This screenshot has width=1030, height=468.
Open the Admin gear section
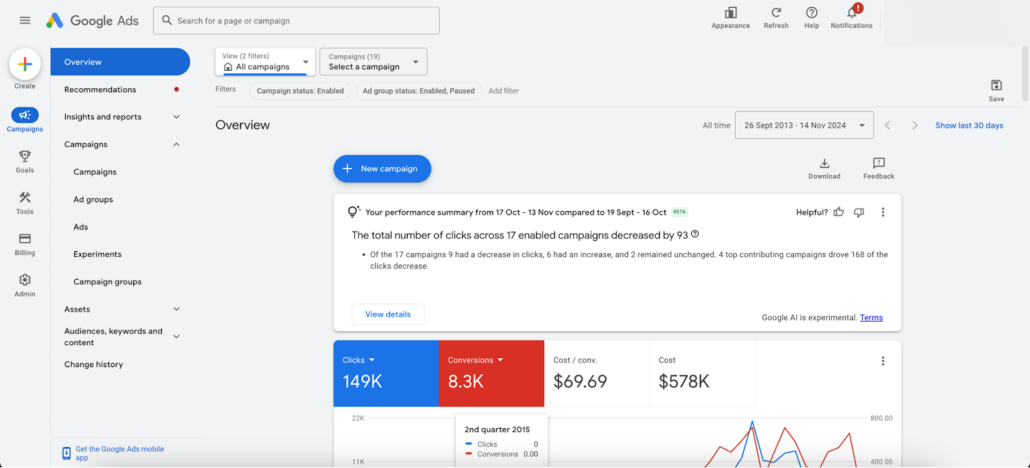(x=25, y=279)
